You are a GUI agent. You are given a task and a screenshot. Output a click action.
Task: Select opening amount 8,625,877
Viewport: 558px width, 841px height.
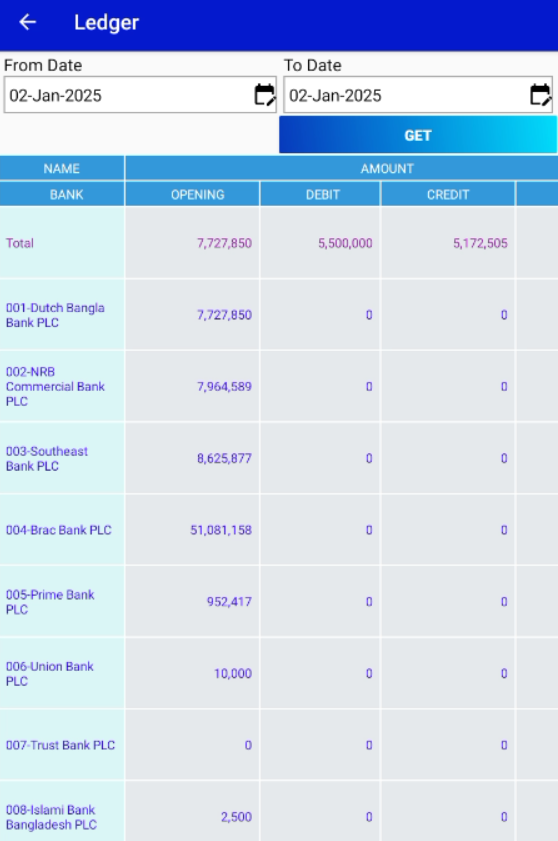pos(224,458)
